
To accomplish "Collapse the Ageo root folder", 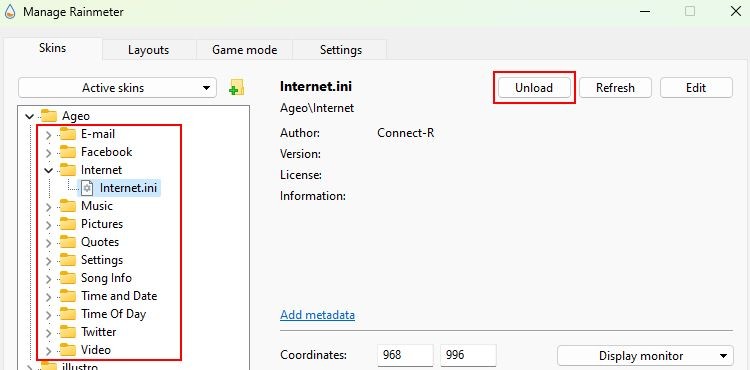I will tap(30, 116).
